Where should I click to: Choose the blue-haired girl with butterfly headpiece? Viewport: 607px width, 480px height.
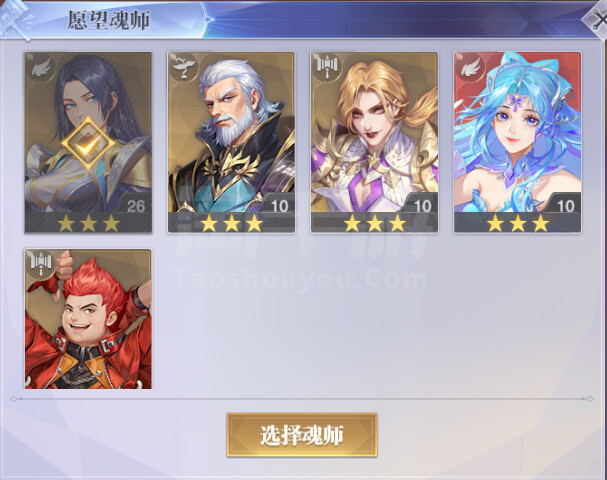pos(518,142)
